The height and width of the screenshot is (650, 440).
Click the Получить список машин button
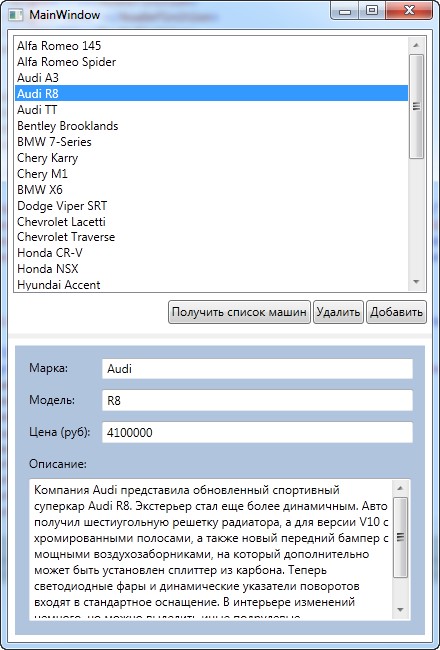click(x=239, y=312)
